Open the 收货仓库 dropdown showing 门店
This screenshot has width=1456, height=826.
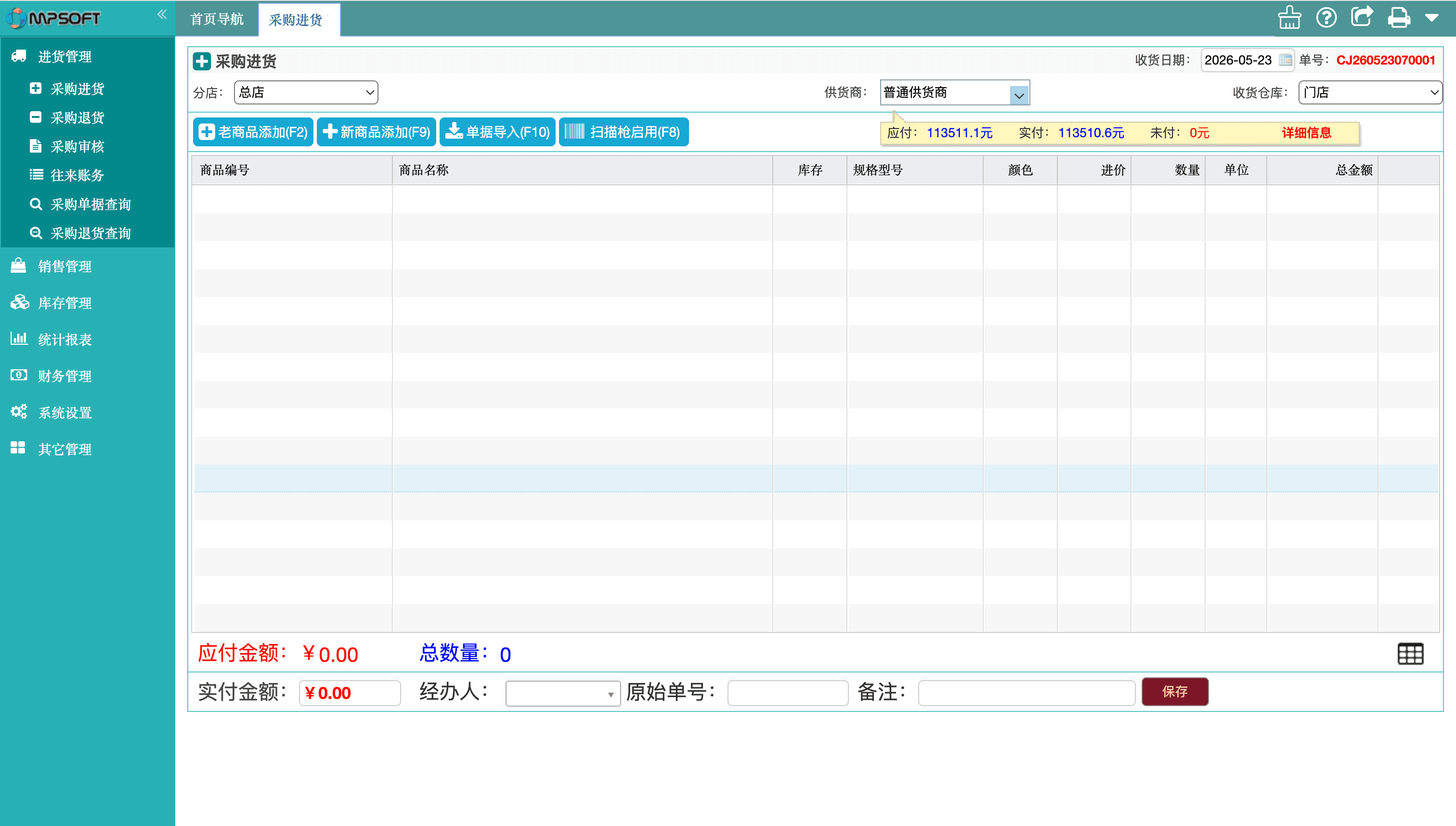(1370, 92)
